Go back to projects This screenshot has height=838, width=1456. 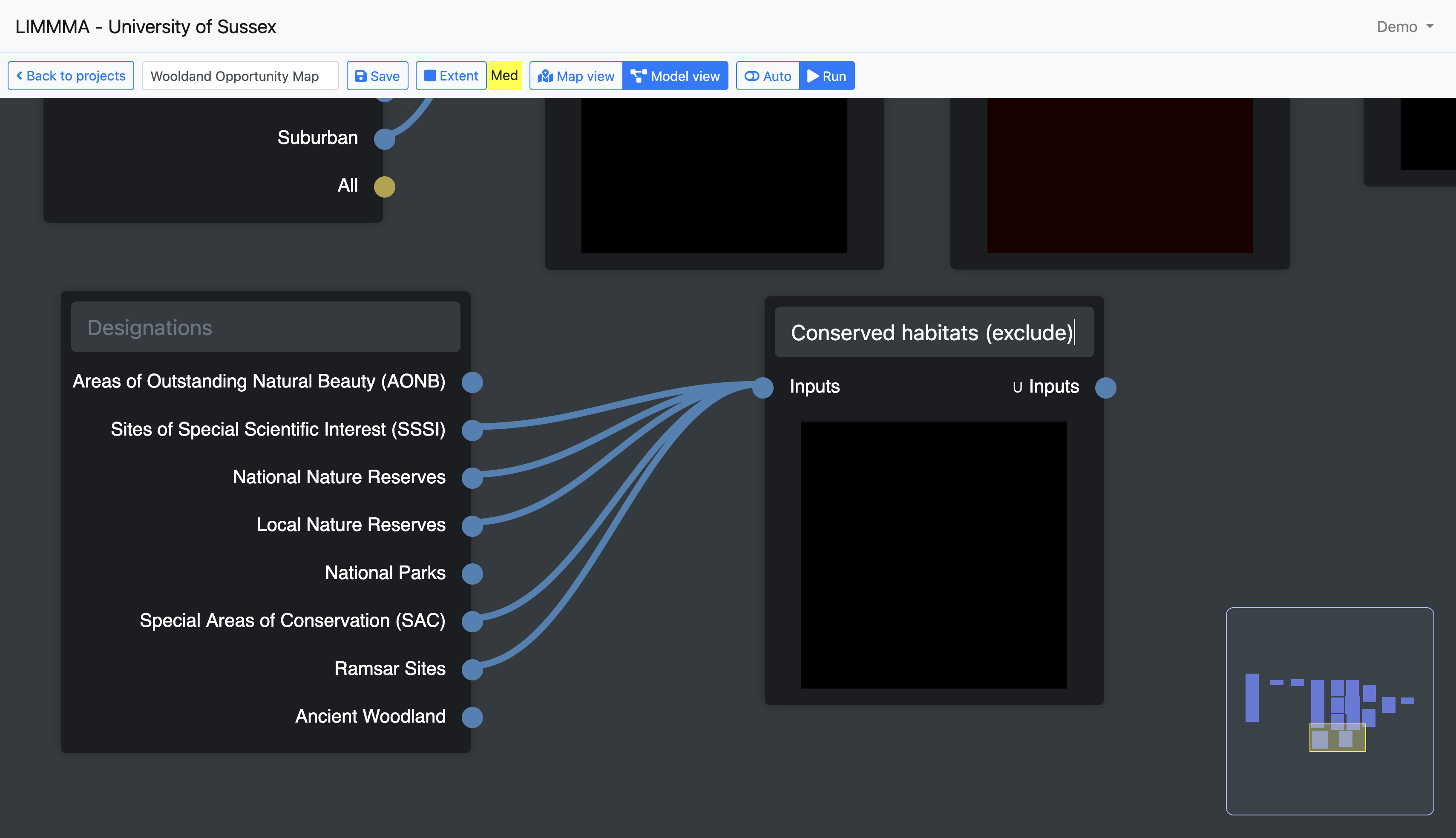[x=71, y=76]
